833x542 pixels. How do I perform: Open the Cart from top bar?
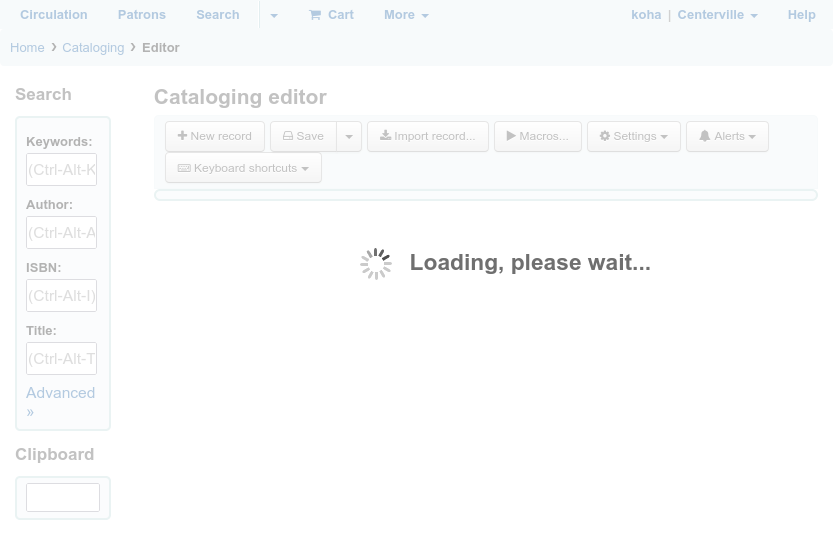point(331,15)
